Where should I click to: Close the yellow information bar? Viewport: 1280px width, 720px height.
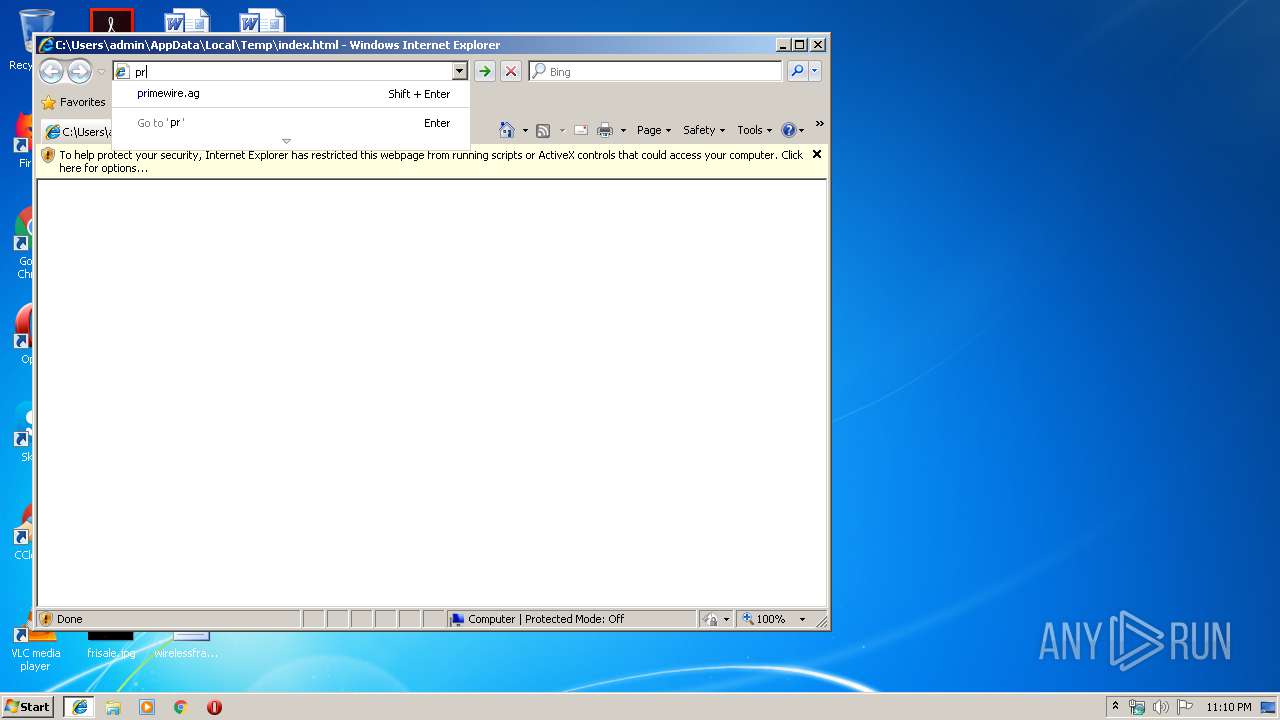click(817, 154)
